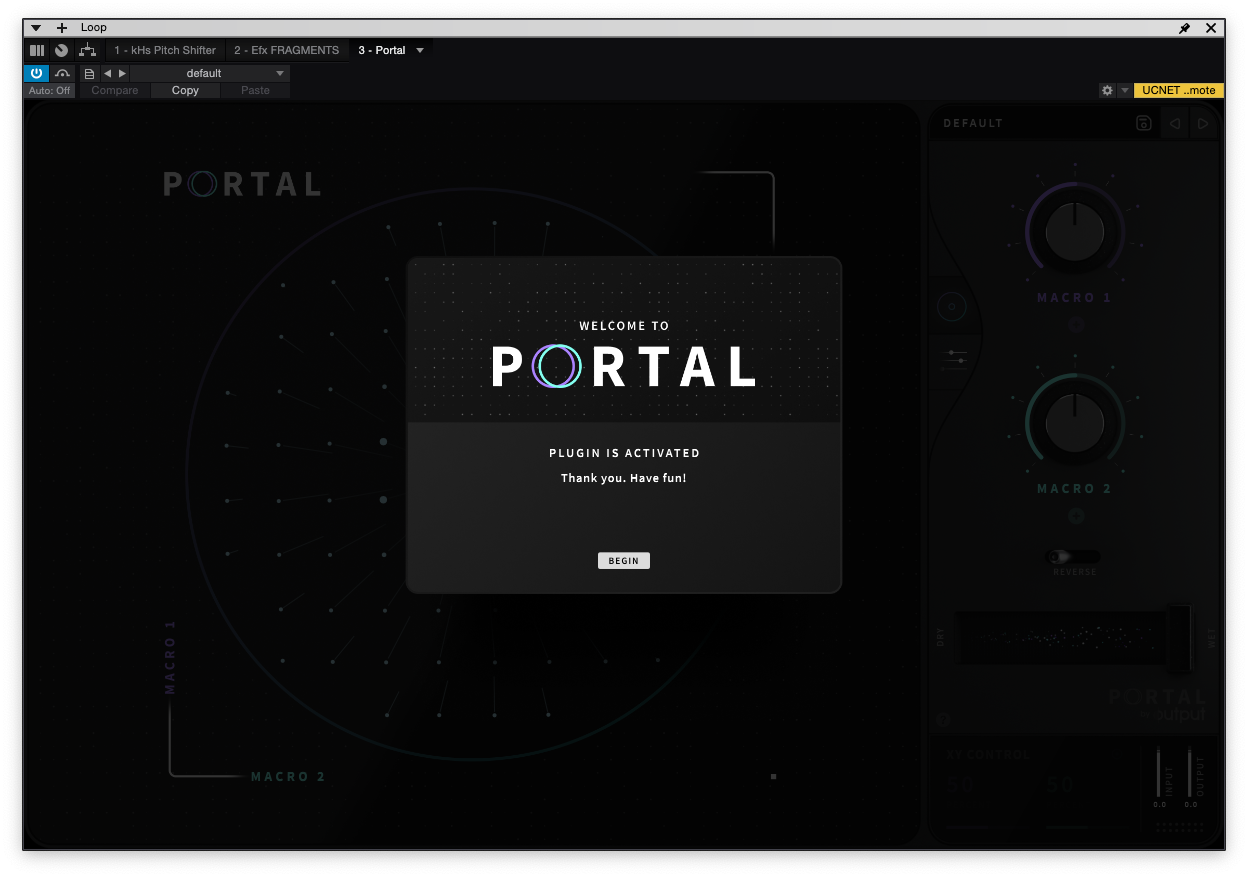The height and width of the screenshot is (877, 1248).
Task: Click the DEFAULT preset name in Portal
Action: tap(973, 124)
